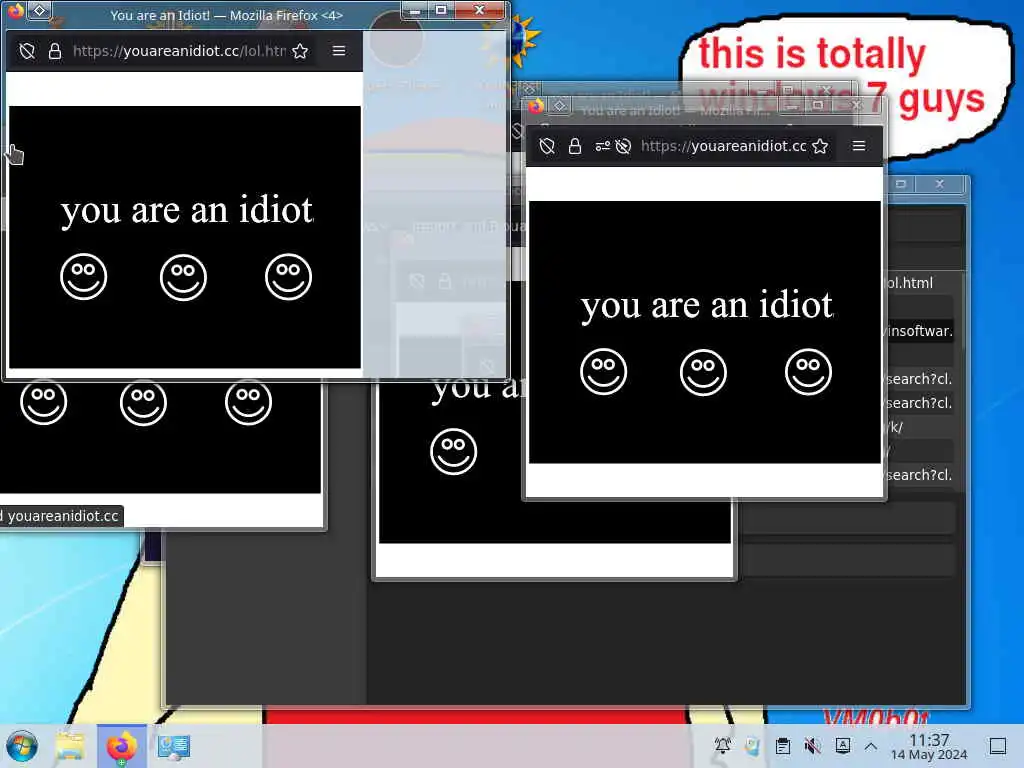Click the Firefox taskbar button
This screenshot has height=768, width=1024.
[121, 746]
